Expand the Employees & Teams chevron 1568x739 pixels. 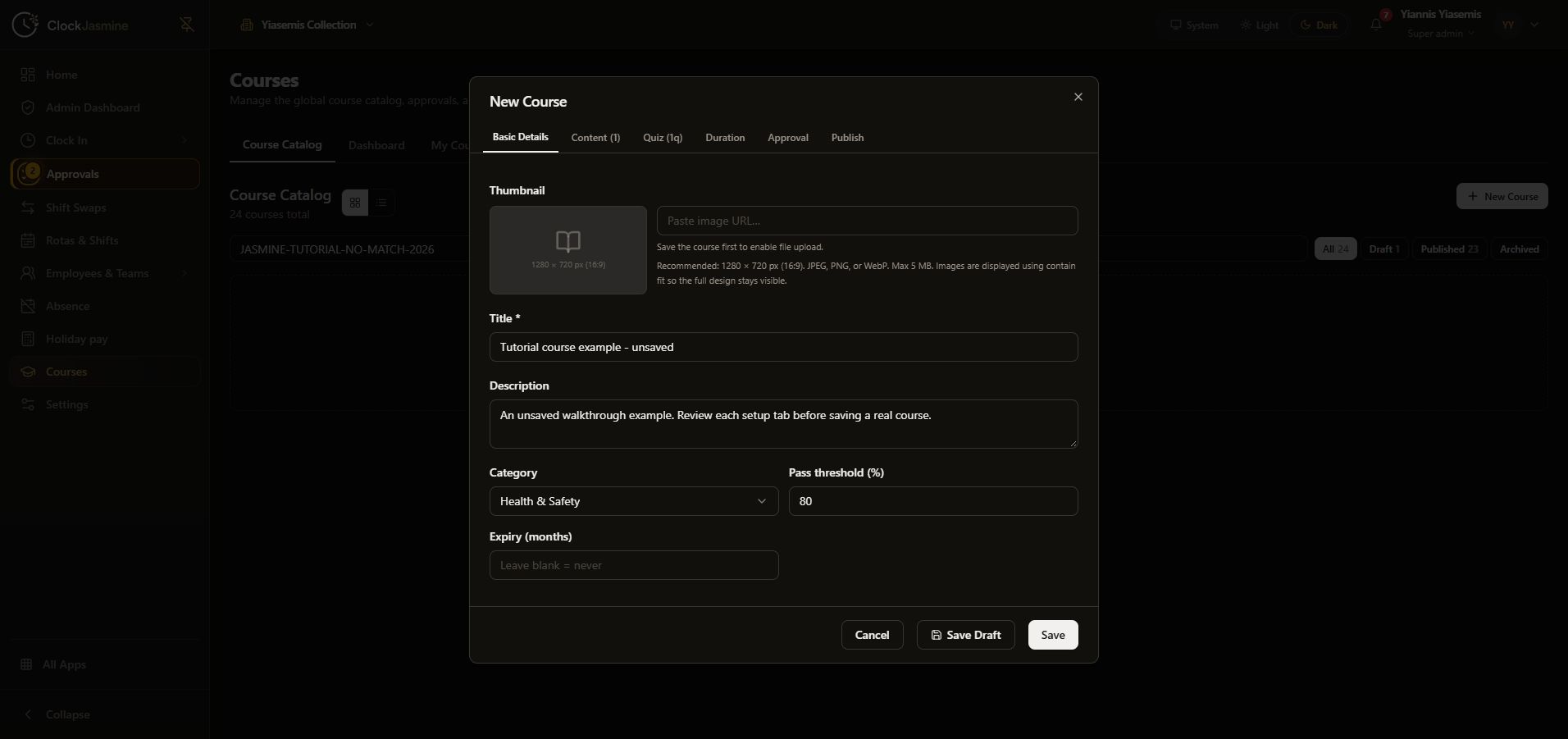point(185,273)
